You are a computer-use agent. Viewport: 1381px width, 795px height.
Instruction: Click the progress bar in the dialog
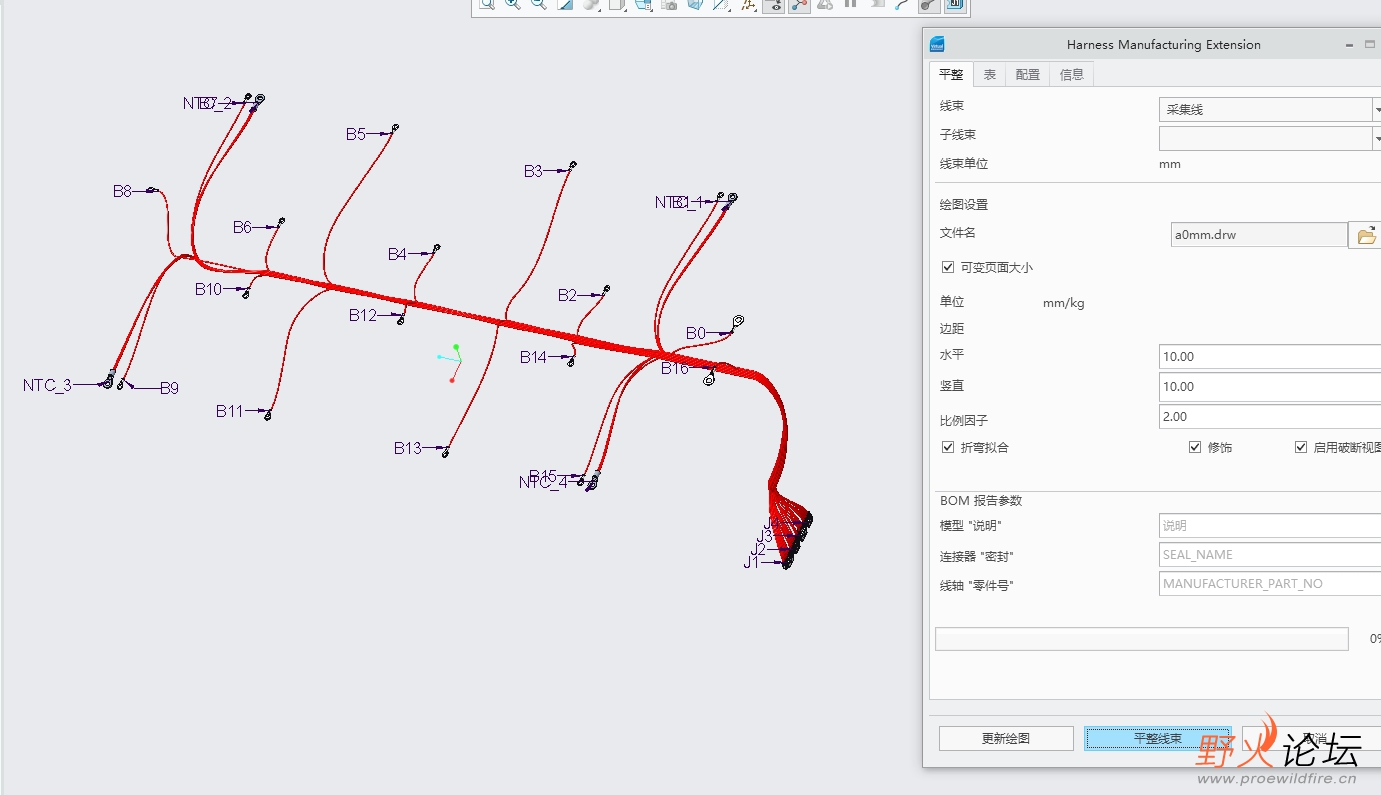pos(1141,638)
